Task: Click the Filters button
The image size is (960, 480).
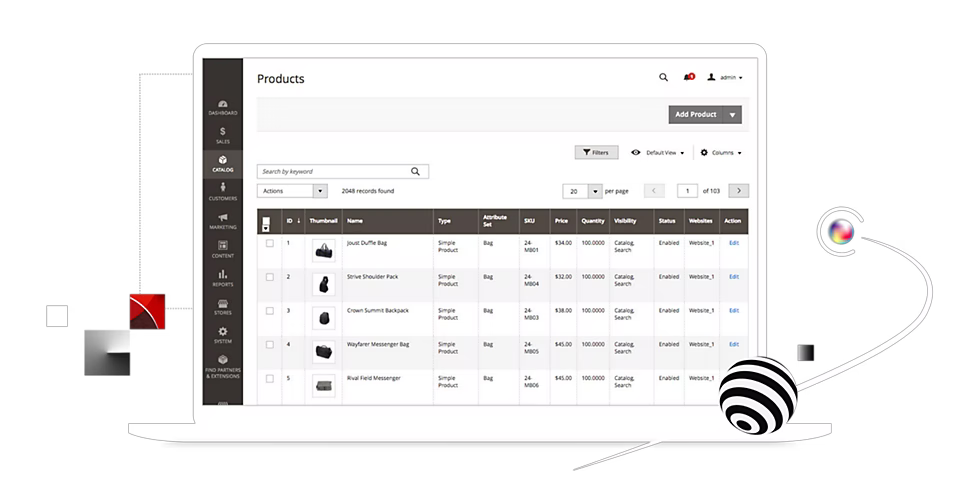Action: pyautogui.click(x=596, y=153)
